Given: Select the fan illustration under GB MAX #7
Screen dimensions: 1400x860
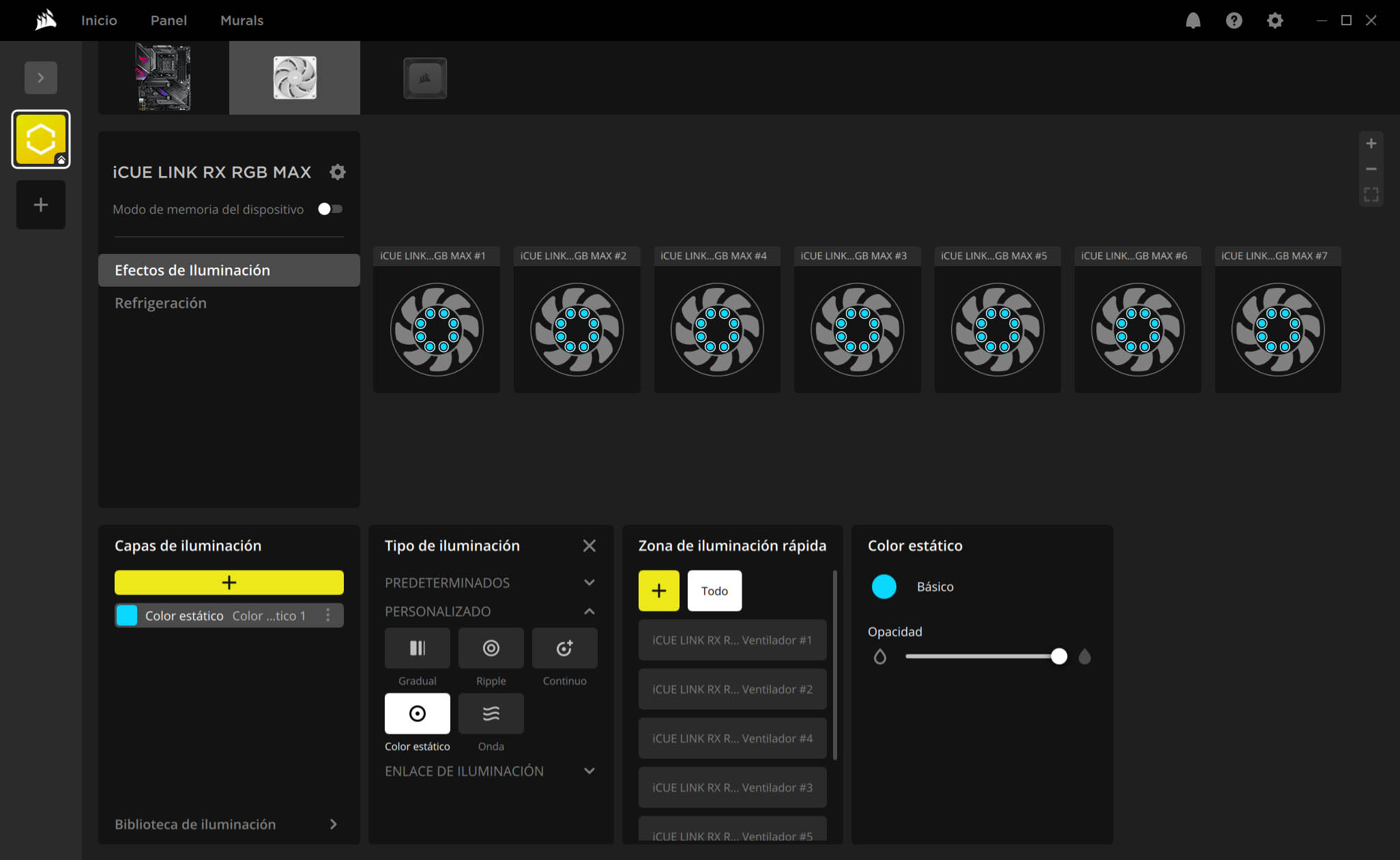Looking at the screenshot, I should [x=1278, y=330].
